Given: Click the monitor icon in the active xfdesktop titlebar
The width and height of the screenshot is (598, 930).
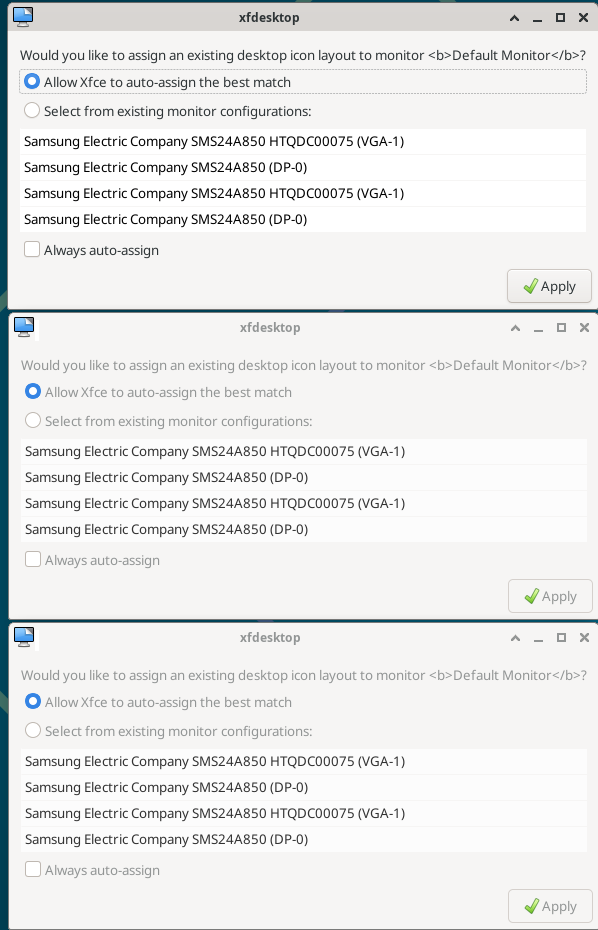Looking at the screenshot, I should pyautogui.click(x=23, y=17).
